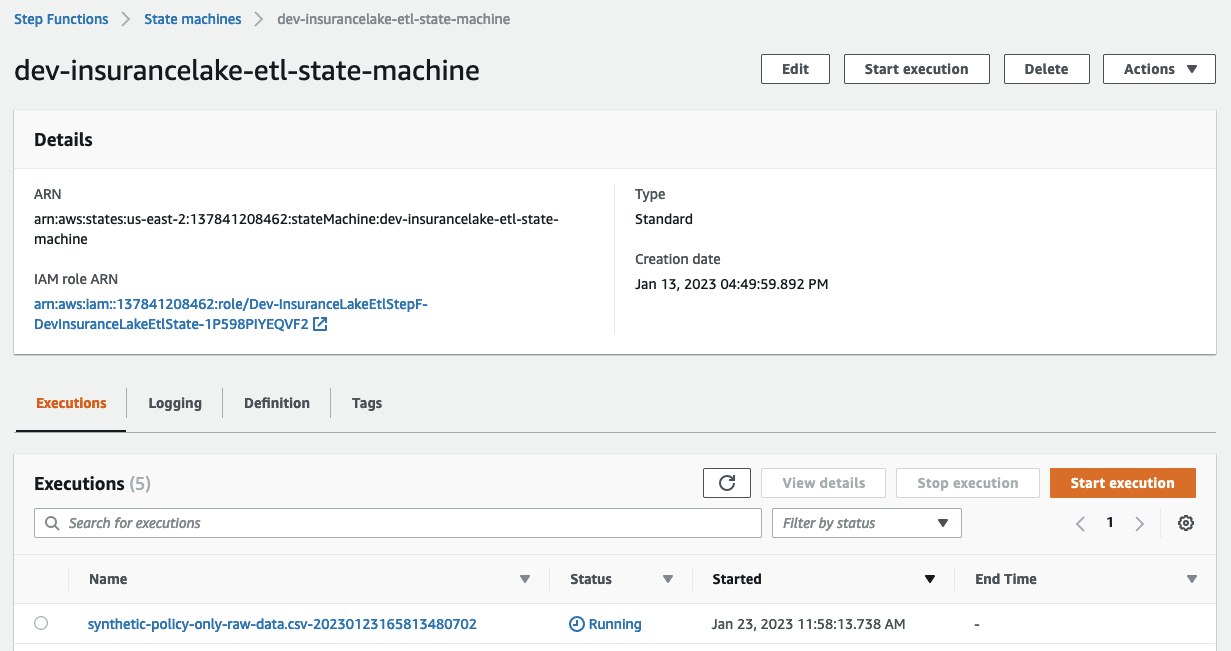The height and width of the screenshot is (651, 1231).
Task: Open table preferences with the gear icon
Action: point(1186,522)
